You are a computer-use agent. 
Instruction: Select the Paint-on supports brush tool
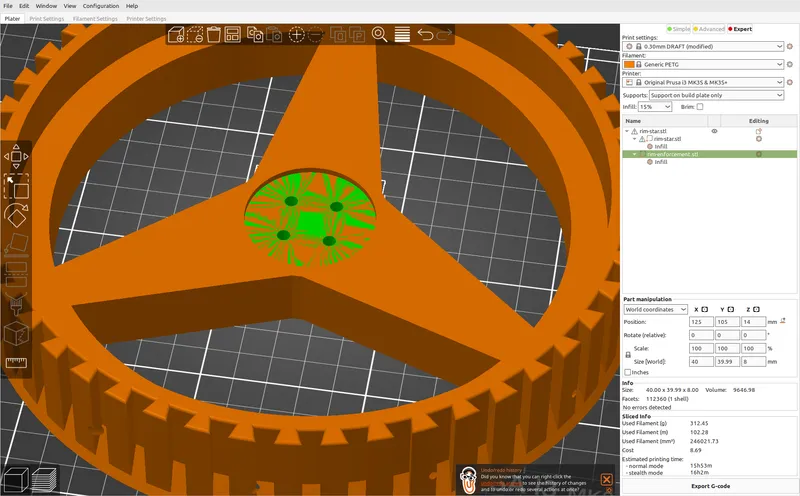point(16,304)
